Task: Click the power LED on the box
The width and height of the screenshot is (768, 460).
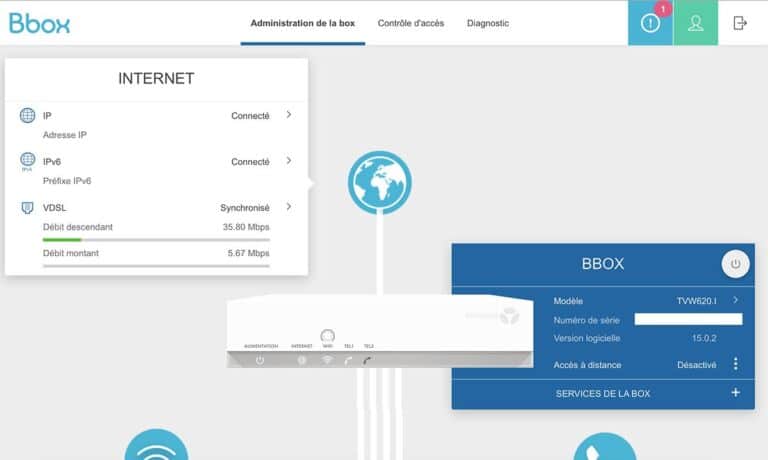Action: pyautogui.click(x=260, y=360)
